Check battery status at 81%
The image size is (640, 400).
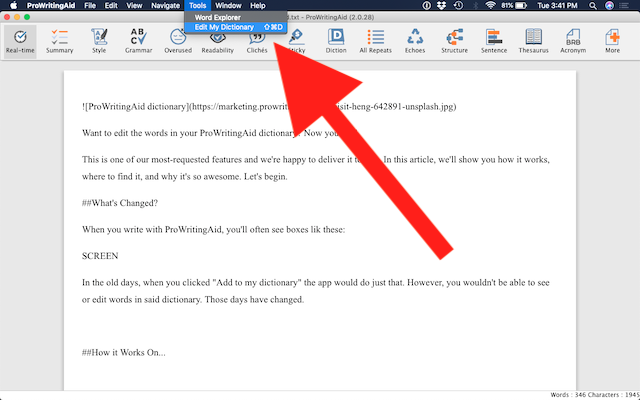pyautogui.click(x=514, y=5)
